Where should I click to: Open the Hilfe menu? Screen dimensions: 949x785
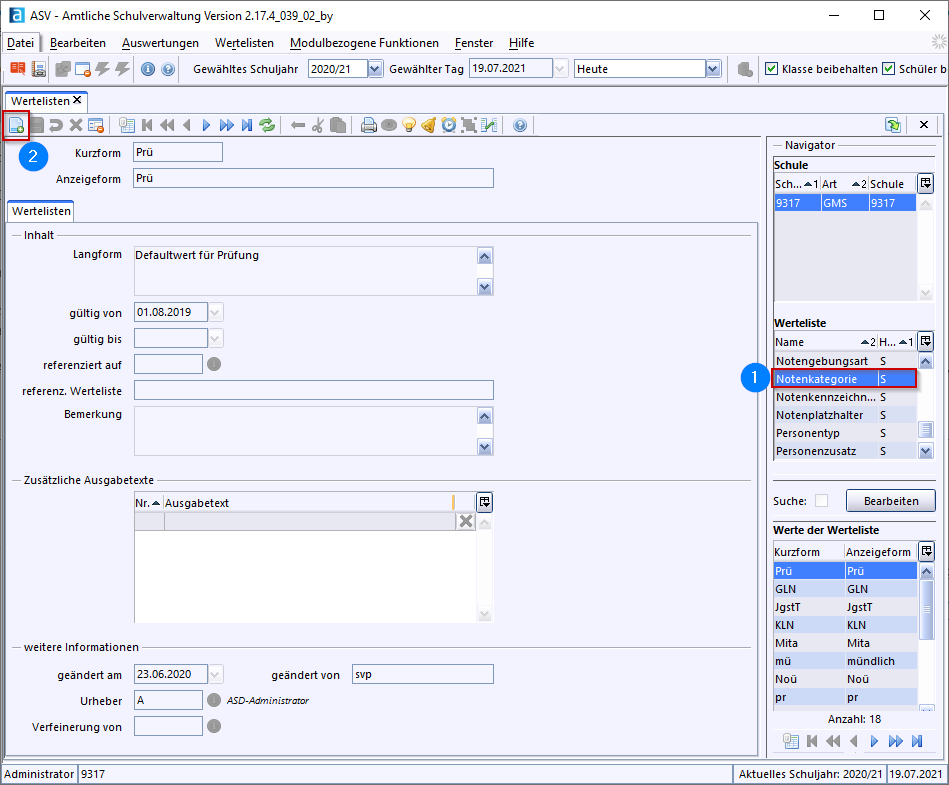coord(521,43)
